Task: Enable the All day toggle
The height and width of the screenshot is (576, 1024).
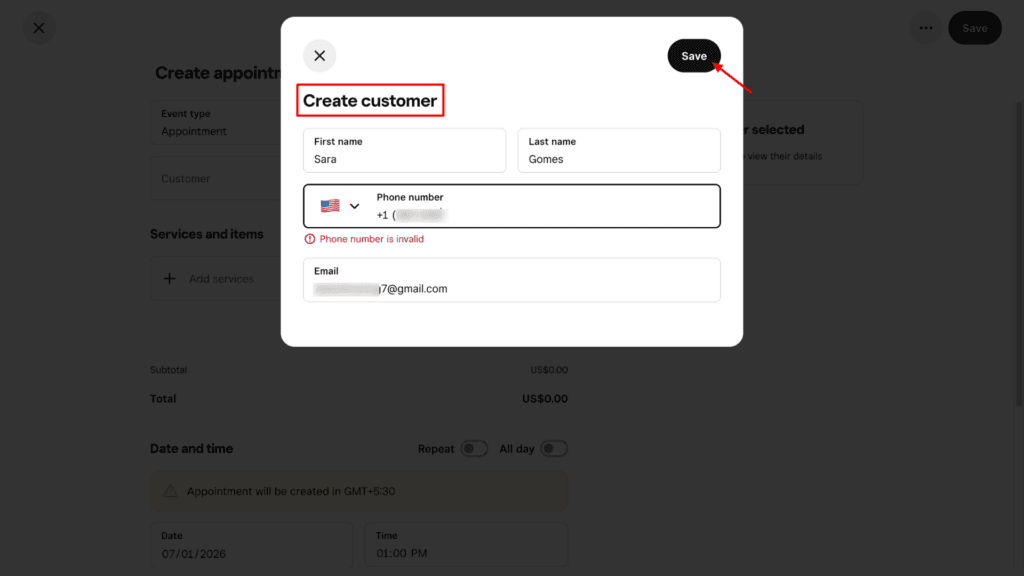Action: 554,449
